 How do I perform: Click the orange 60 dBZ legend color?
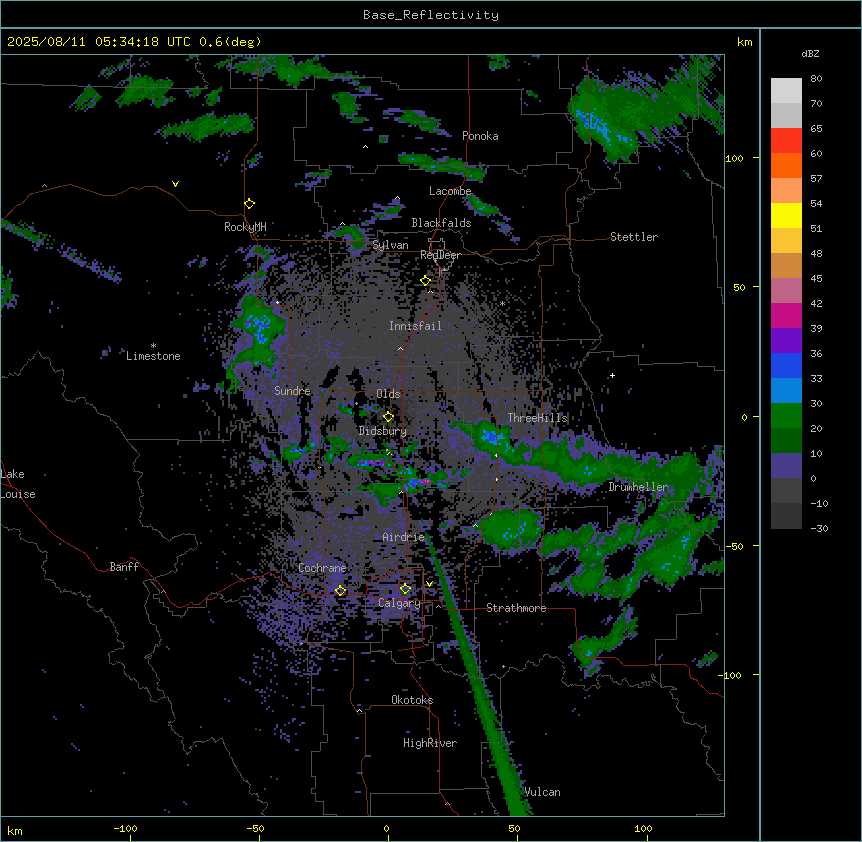click(x=786, y=165)
